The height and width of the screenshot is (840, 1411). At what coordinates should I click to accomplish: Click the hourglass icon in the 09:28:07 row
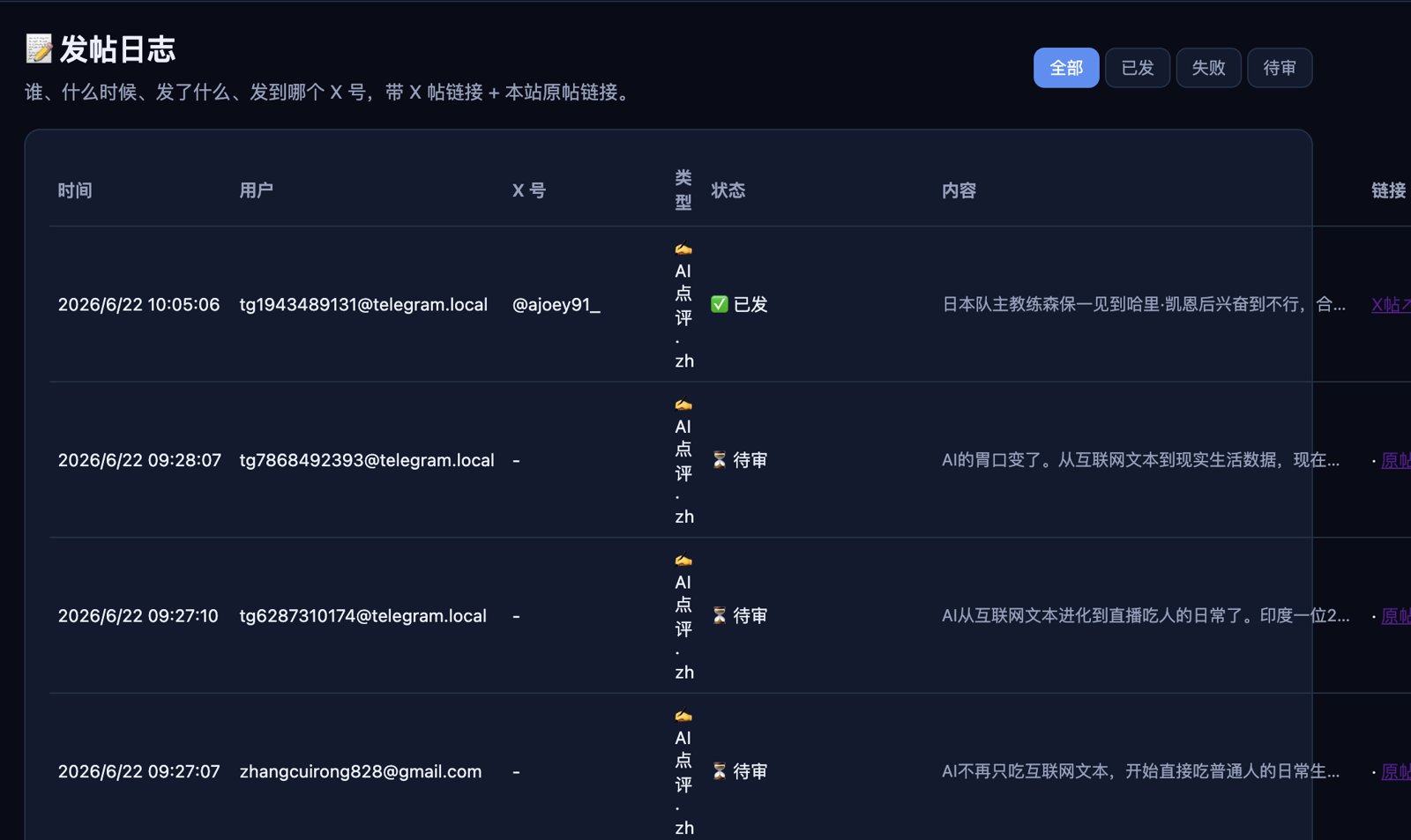click(x=720, y=460)
